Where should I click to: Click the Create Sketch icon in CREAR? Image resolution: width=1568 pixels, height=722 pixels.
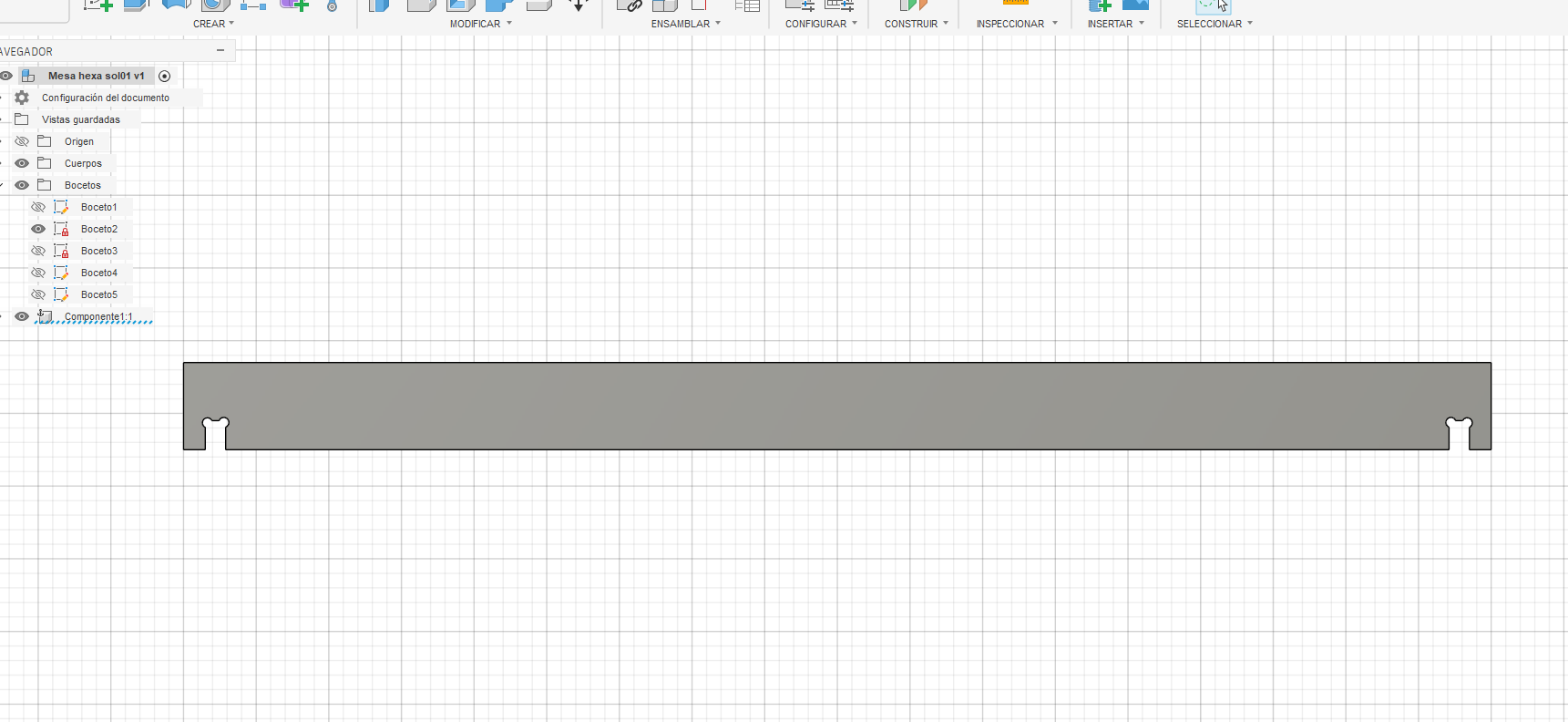pos(97,5)
